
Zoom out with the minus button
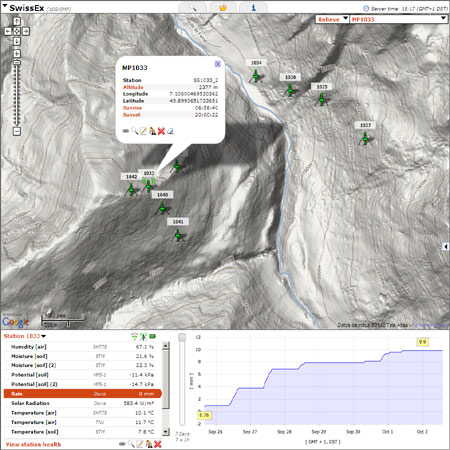pos(17,131)
